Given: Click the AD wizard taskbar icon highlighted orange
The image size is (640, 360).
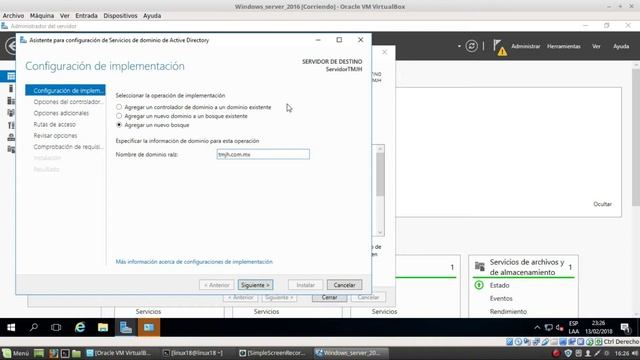Looking at the screenshot, I should [149, 327].
